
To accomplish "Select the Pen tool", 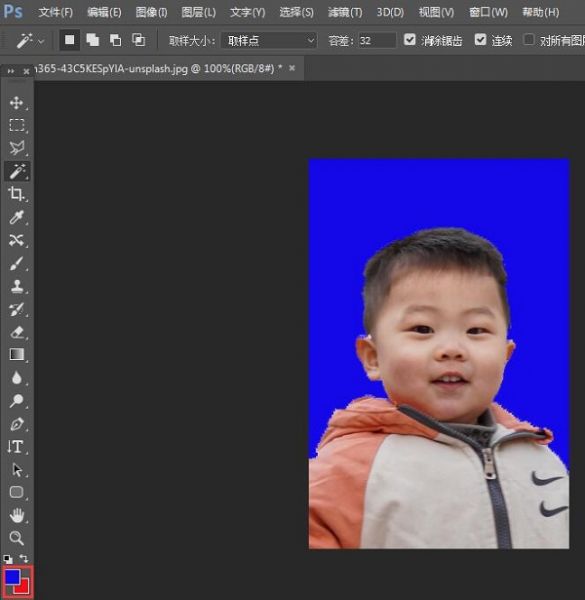I will pyautogui.click(x=16, y=424).
